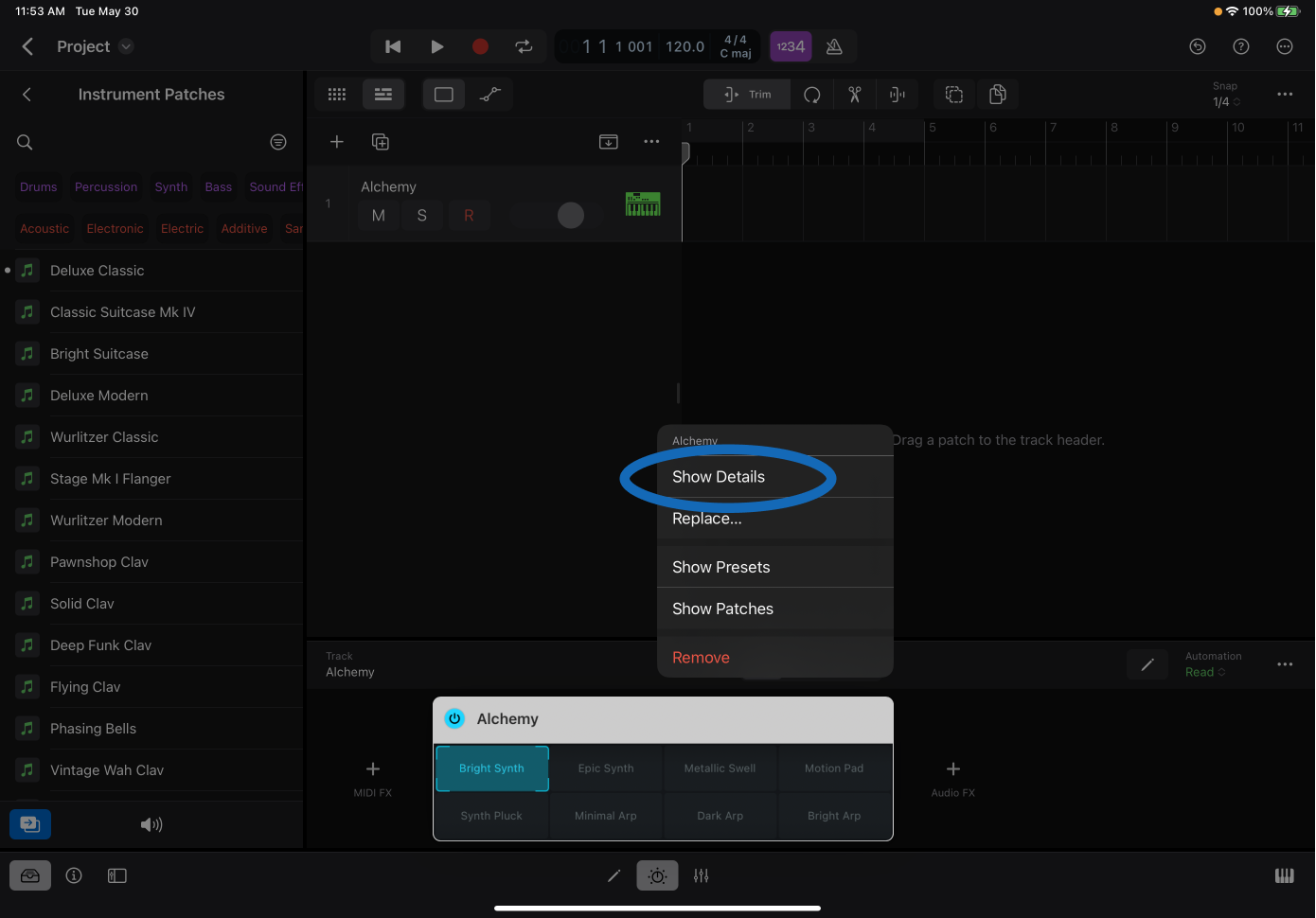1316x918 pixels.
Task: Toggle the automation view button
Action: coord(489,95)
